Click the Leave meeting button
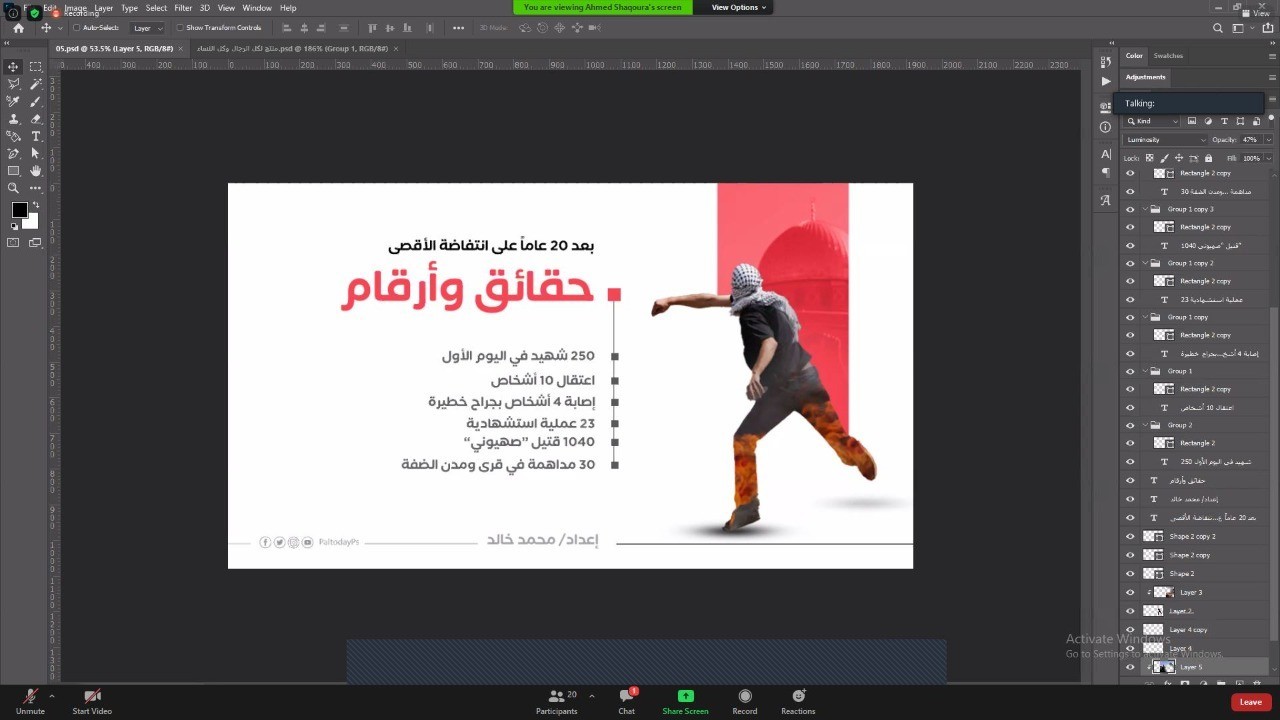This screenshot has height=720, width=1280. pos(1250,702)
